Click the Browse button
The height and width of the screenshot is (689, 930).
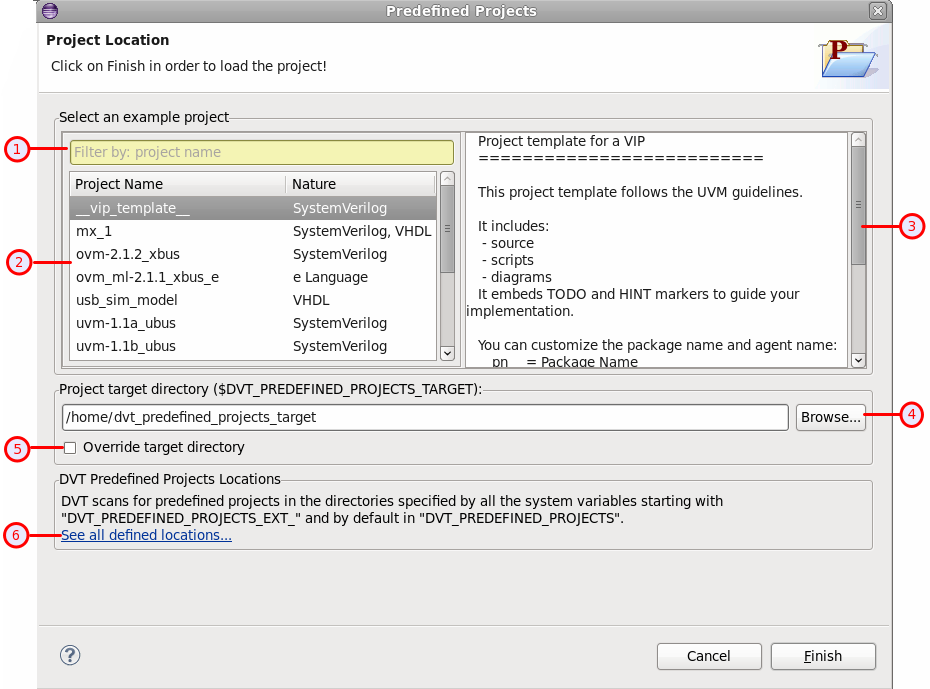tap(830, 418)
